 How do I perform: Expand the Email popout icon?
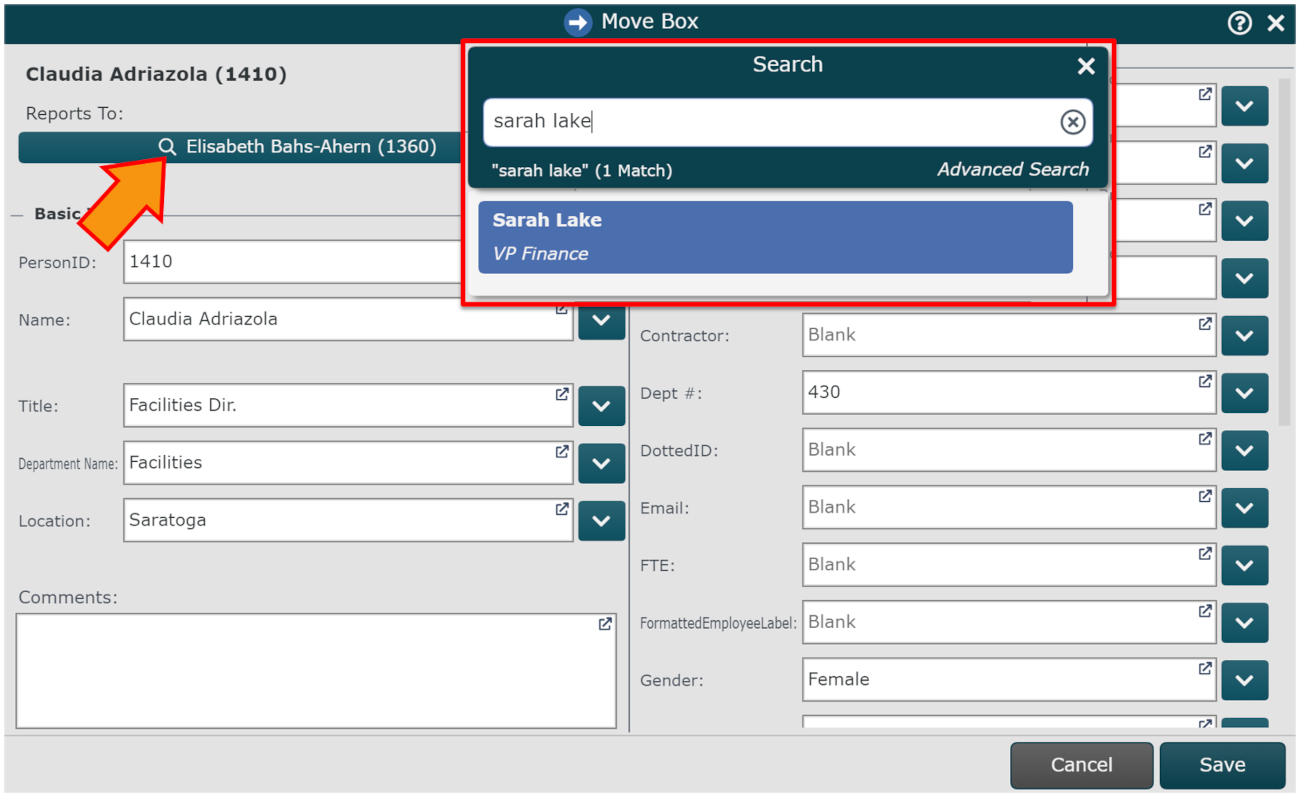point(1205,496)
